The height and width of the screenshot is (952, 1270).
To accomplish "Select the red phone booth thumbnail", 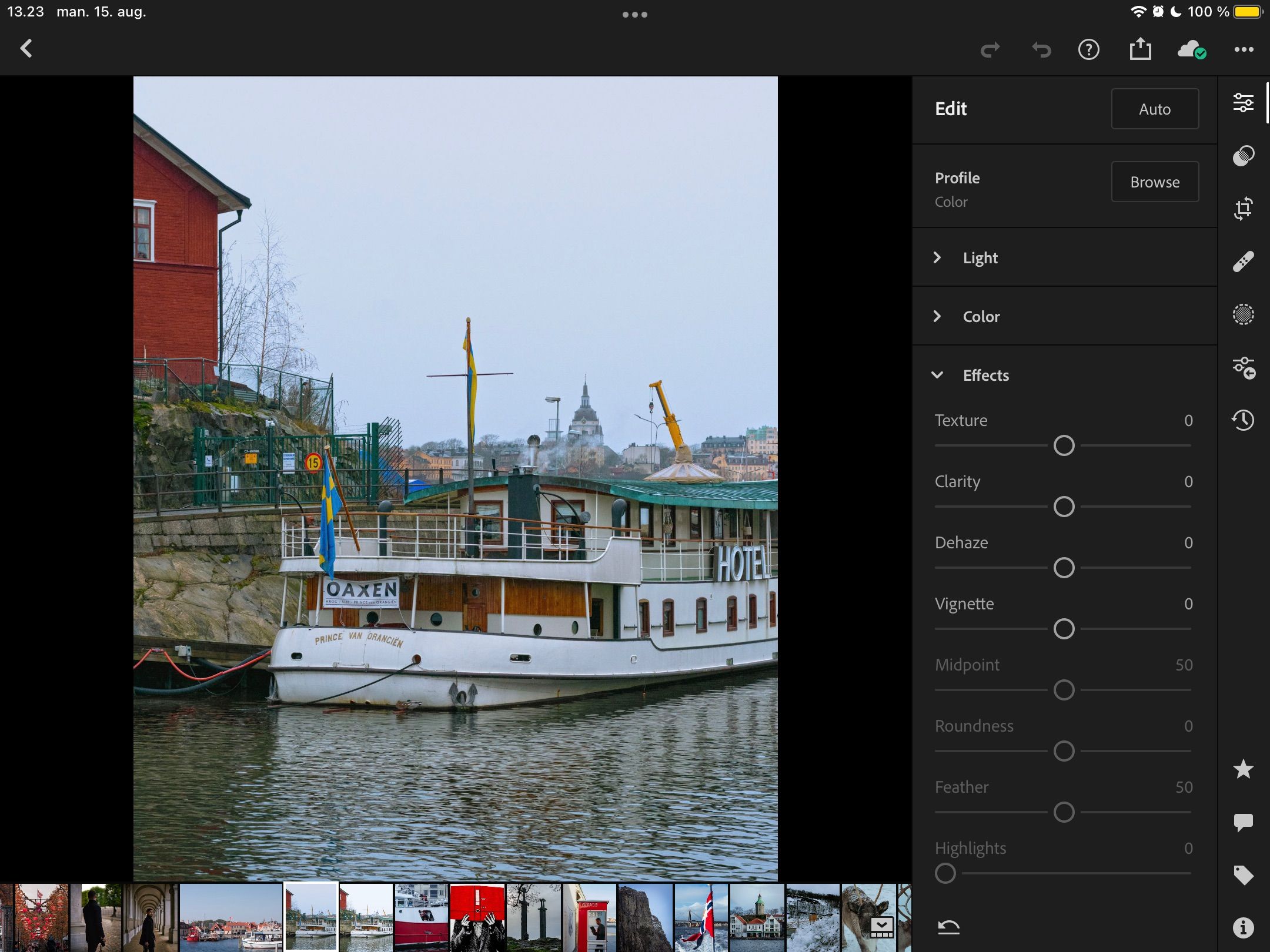I will click(589, 917).
